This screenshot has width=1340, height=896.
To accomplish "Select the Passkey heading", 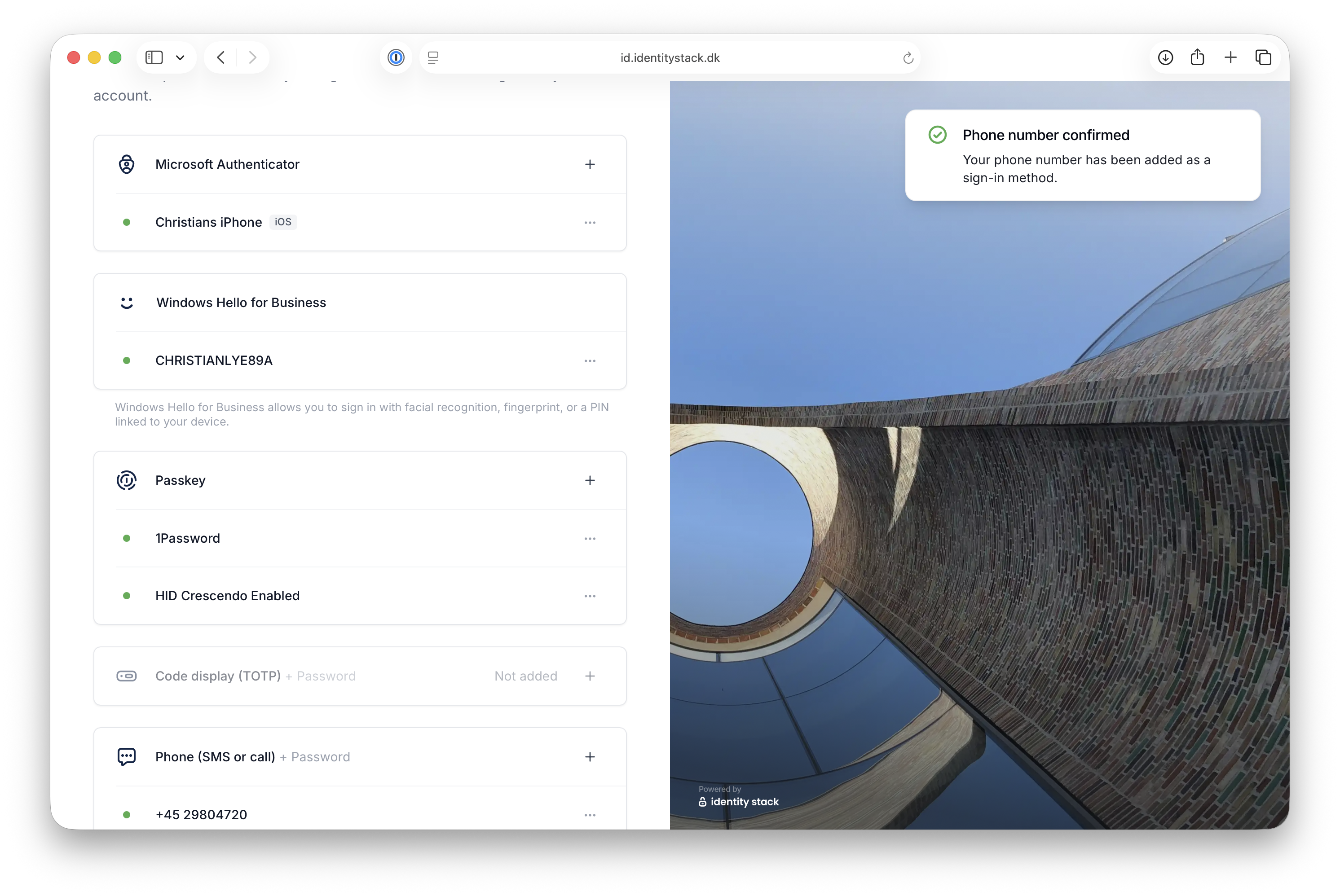I will click(x=180, y=481).
